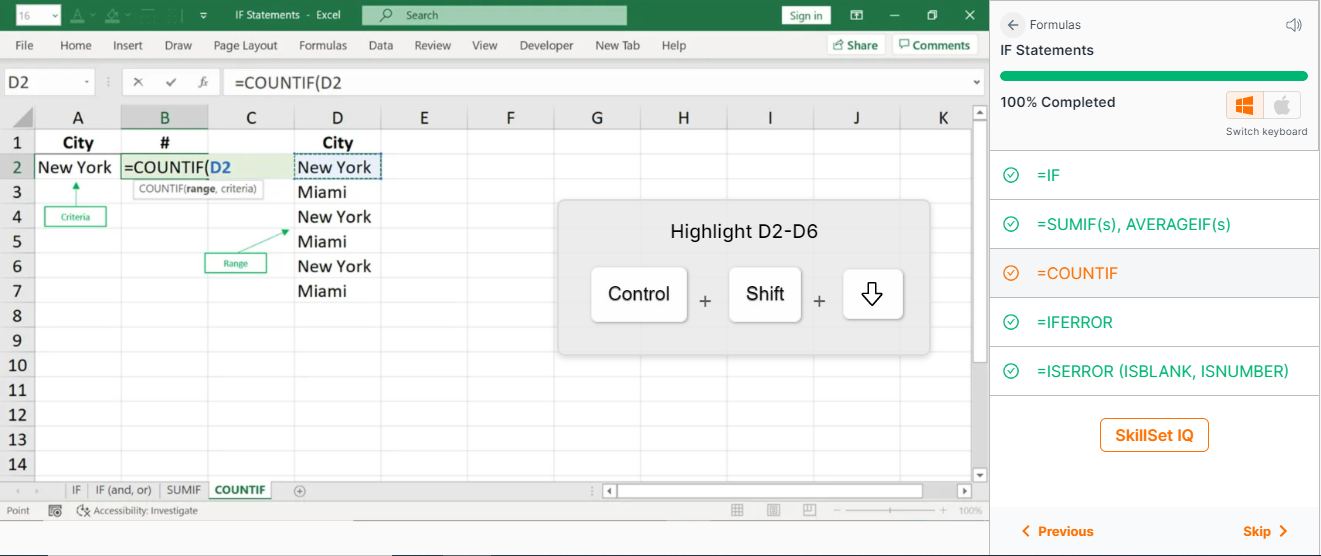
Task: Click the horizontal scrollbar right arrow
Action: pos(964,491)
